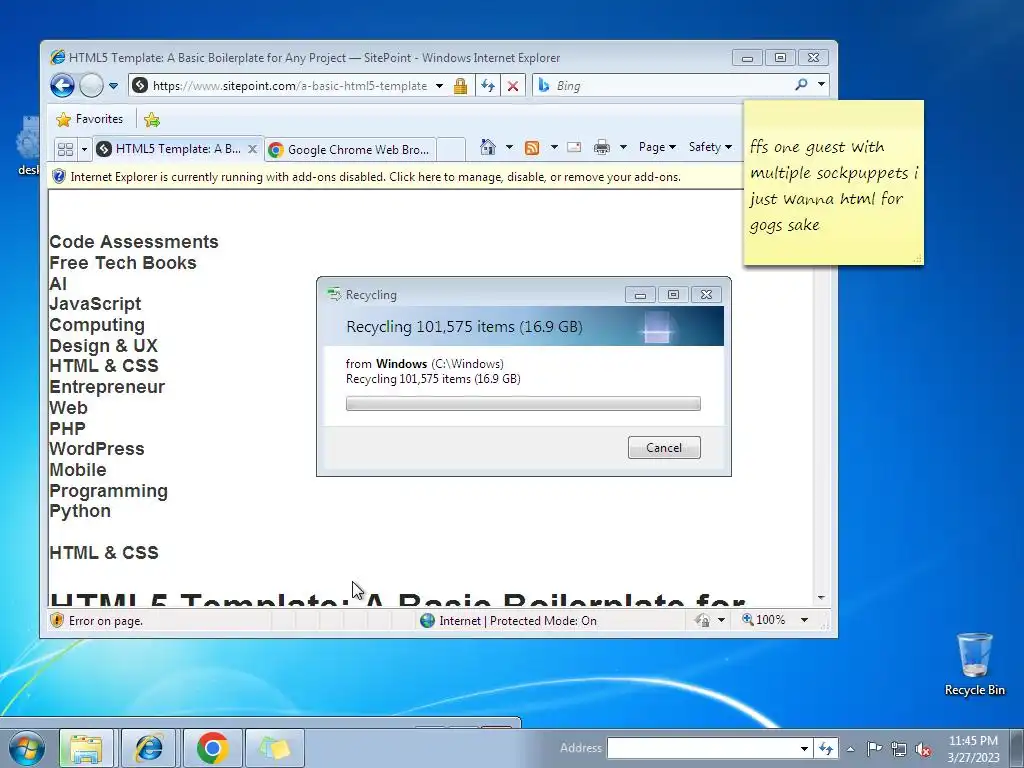1024x768 pixels.
Task: Click the IE forward arrow button
Action: [x=91, y=86]
